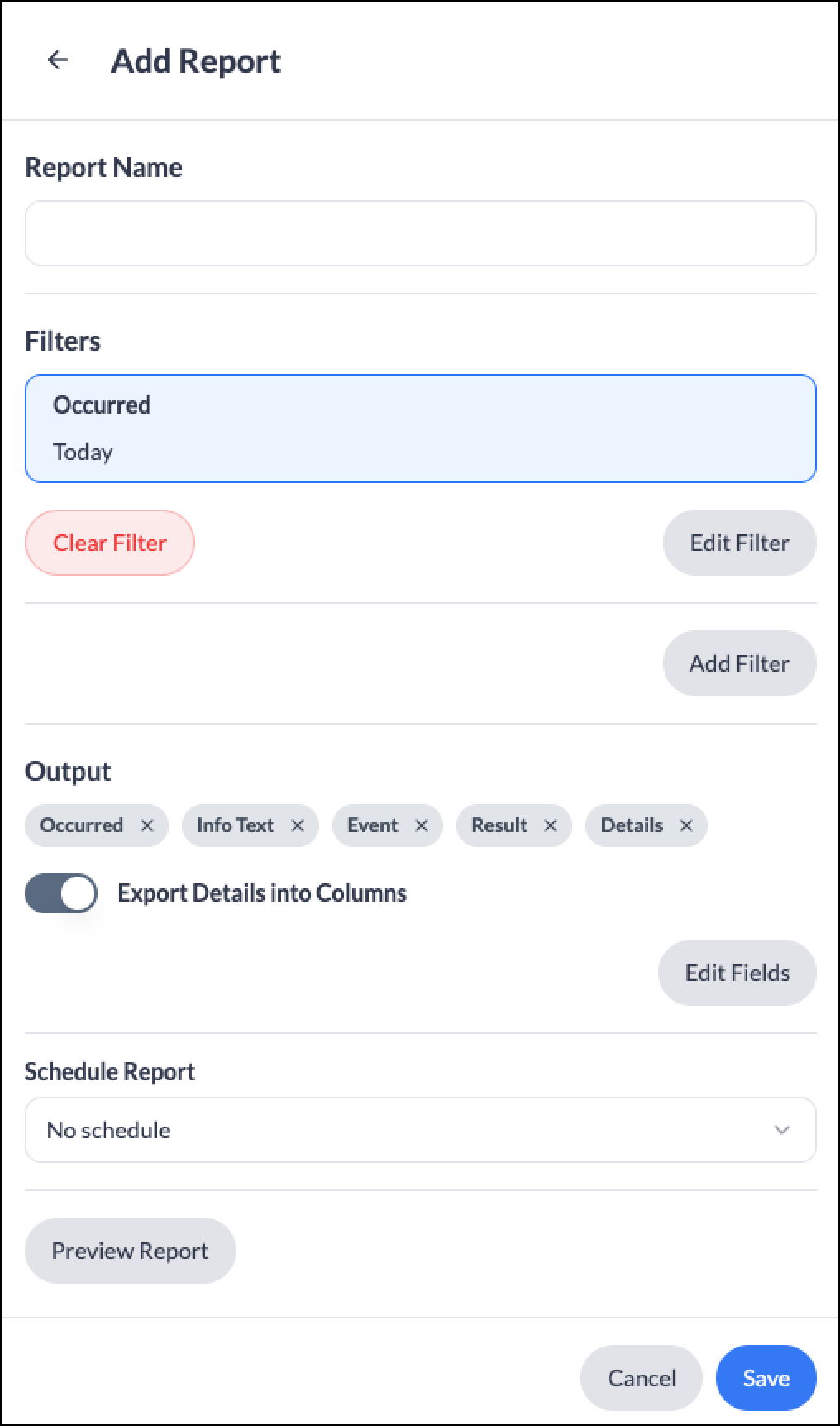This screenshot has width=840, height=1426.
Task: Remove the Info Text output tag
Action: (x=298, y=825)
